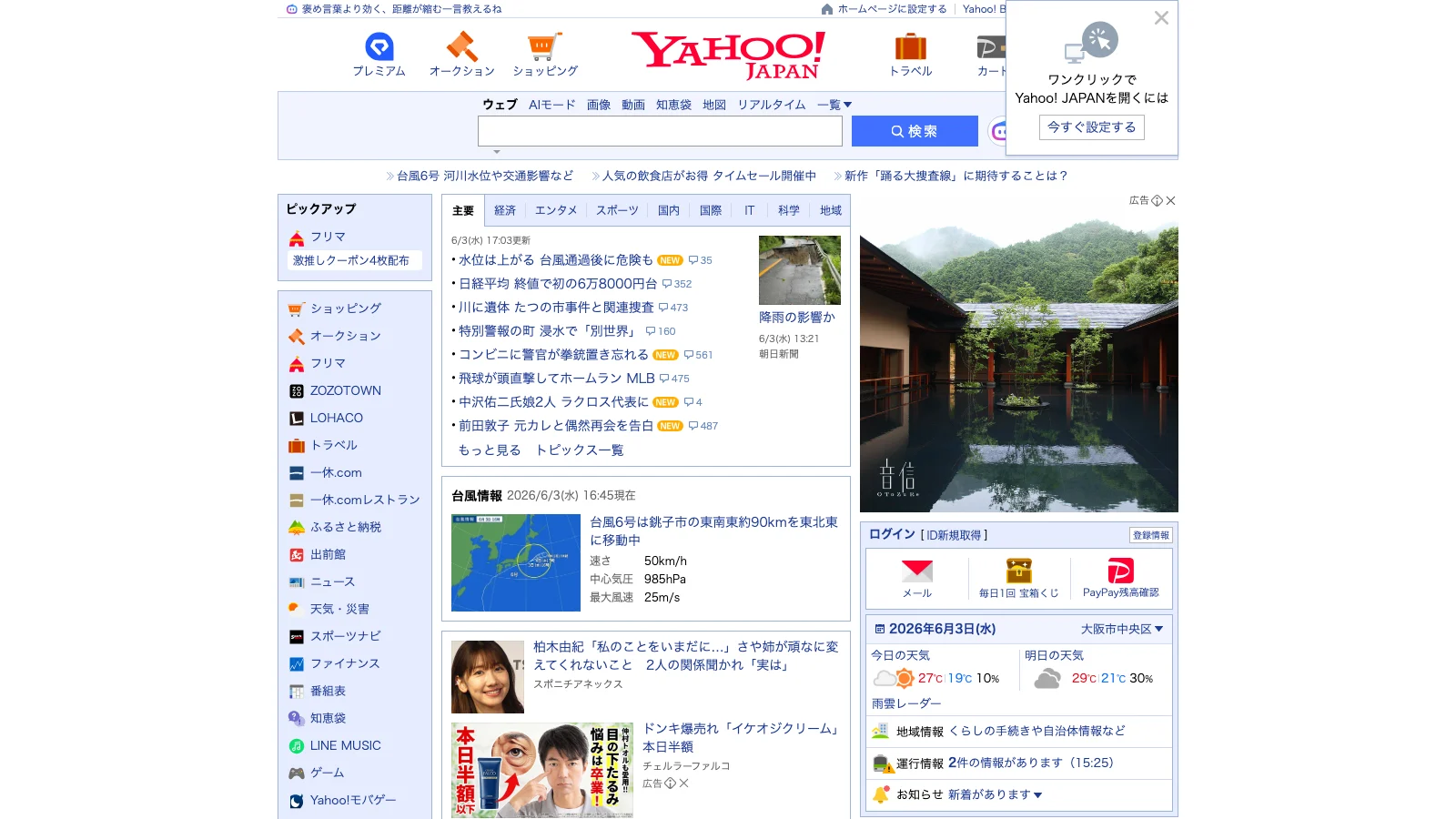Switch to the 経済 news tab
The image size is (1456, 819).
coord(505,210)
